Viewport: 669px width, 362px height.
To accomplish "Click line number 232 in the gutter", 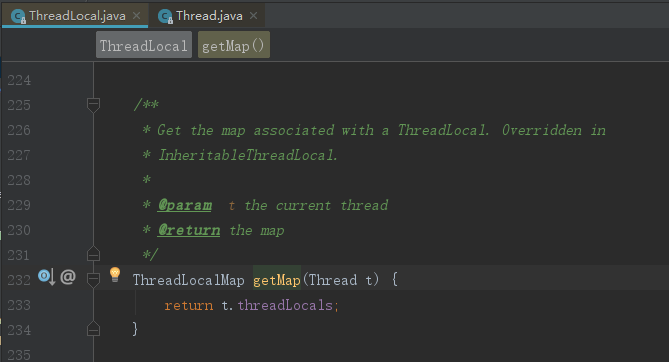I will click(19, 280).
